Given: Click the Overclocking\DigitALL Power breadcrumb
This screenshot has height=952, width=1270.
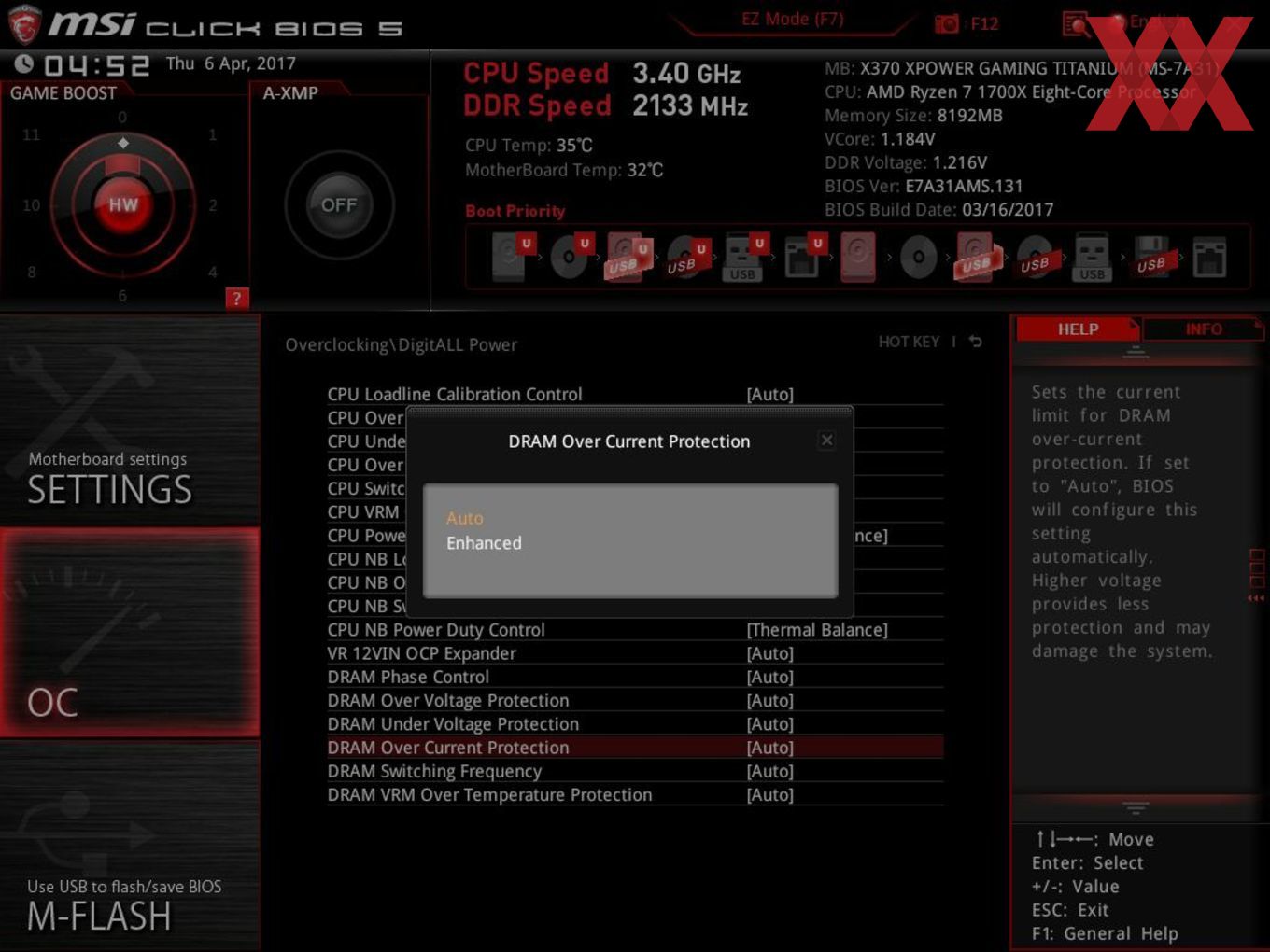Looking at the screenshot, I should 401,345.
